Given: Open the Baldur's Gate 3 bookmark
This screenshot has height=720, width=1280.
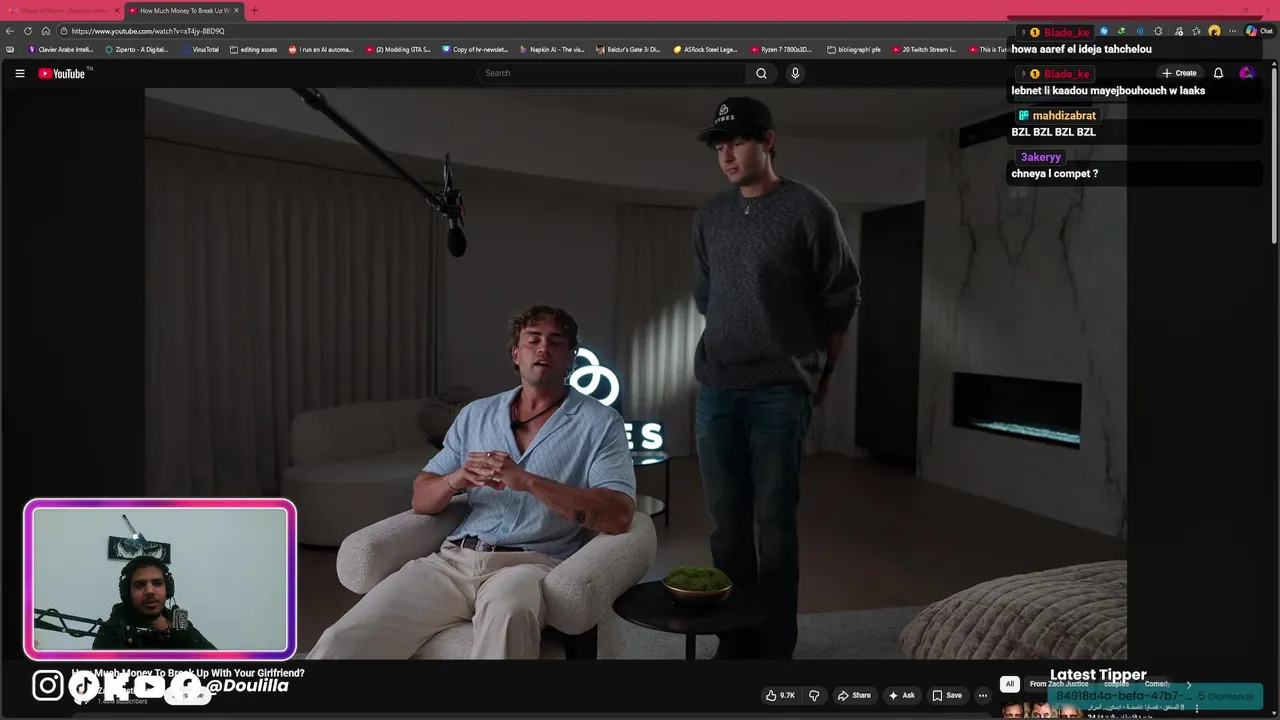Looking at the screenshot, I should 629,49.
